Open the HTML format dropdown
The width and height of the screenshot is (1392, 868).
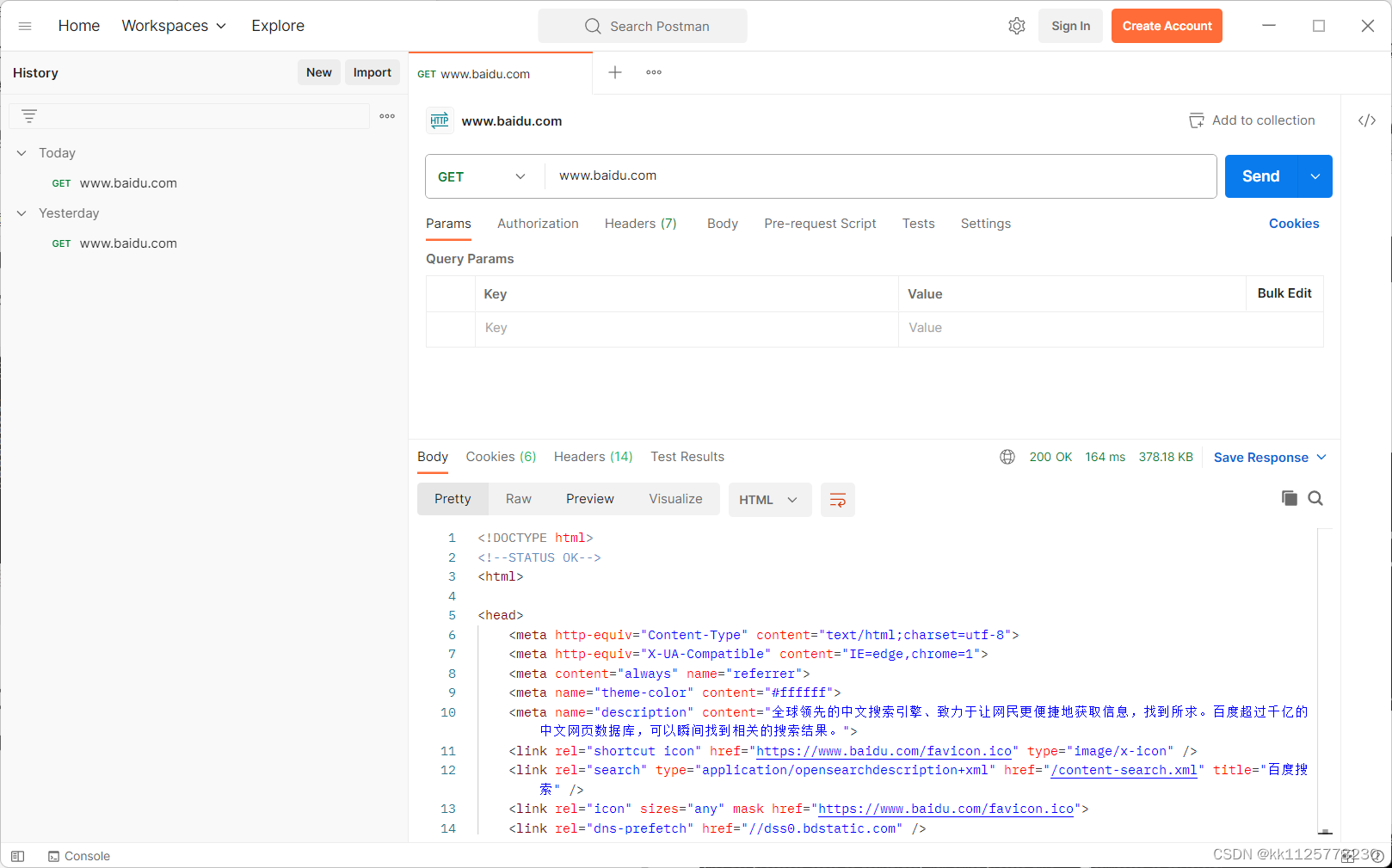[770, 500]
